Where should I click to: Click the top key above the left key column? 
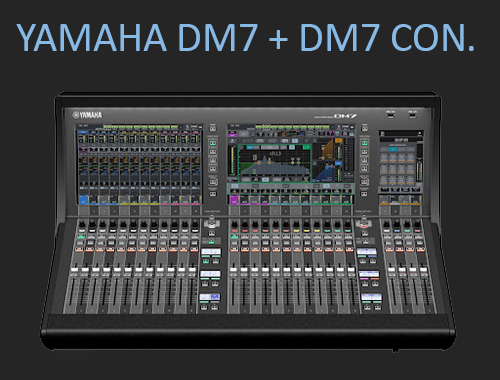pyautogui.click(x=213, y=128)
